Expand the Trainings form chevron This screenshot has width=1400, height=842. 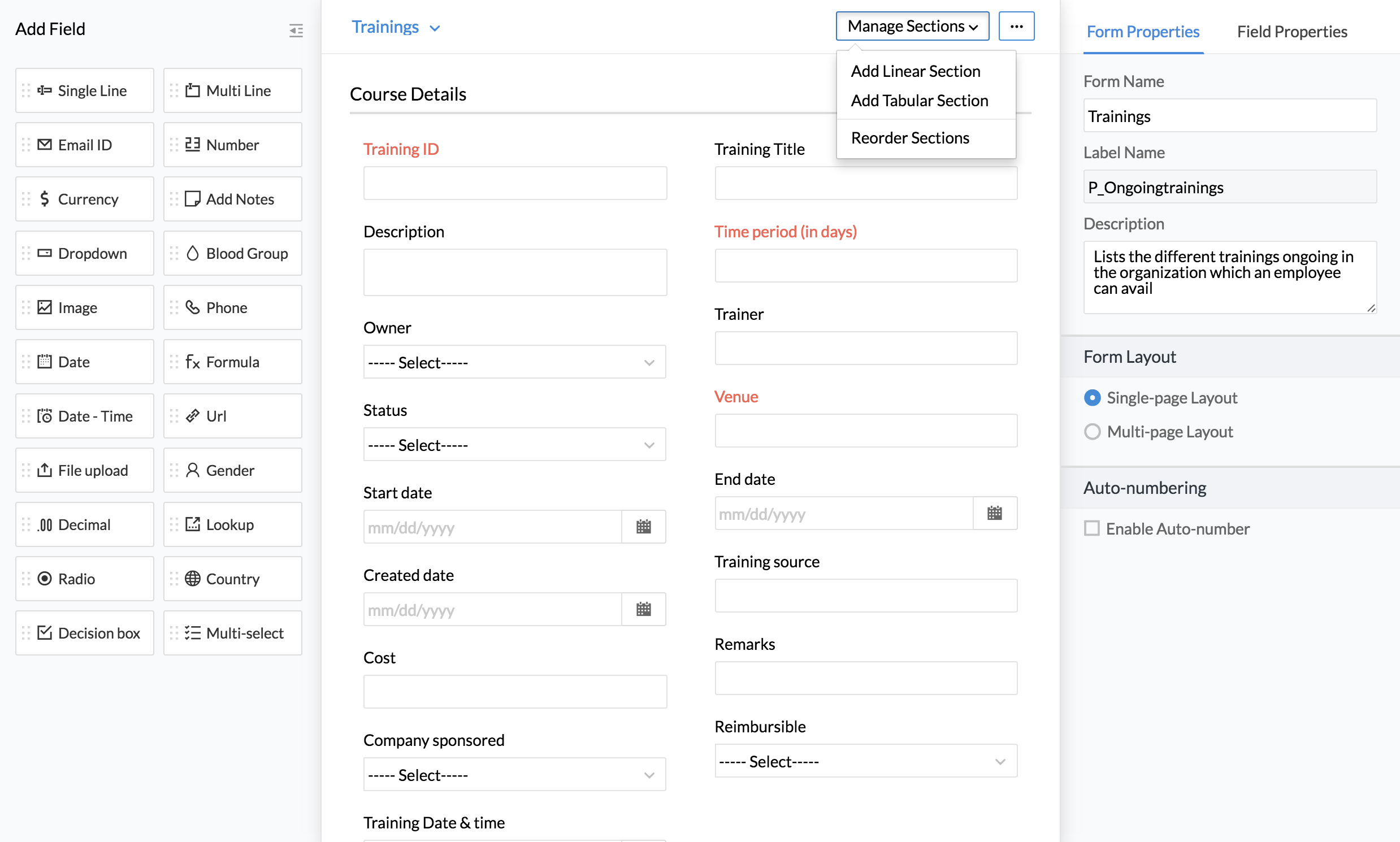click(x=435, y=28)
